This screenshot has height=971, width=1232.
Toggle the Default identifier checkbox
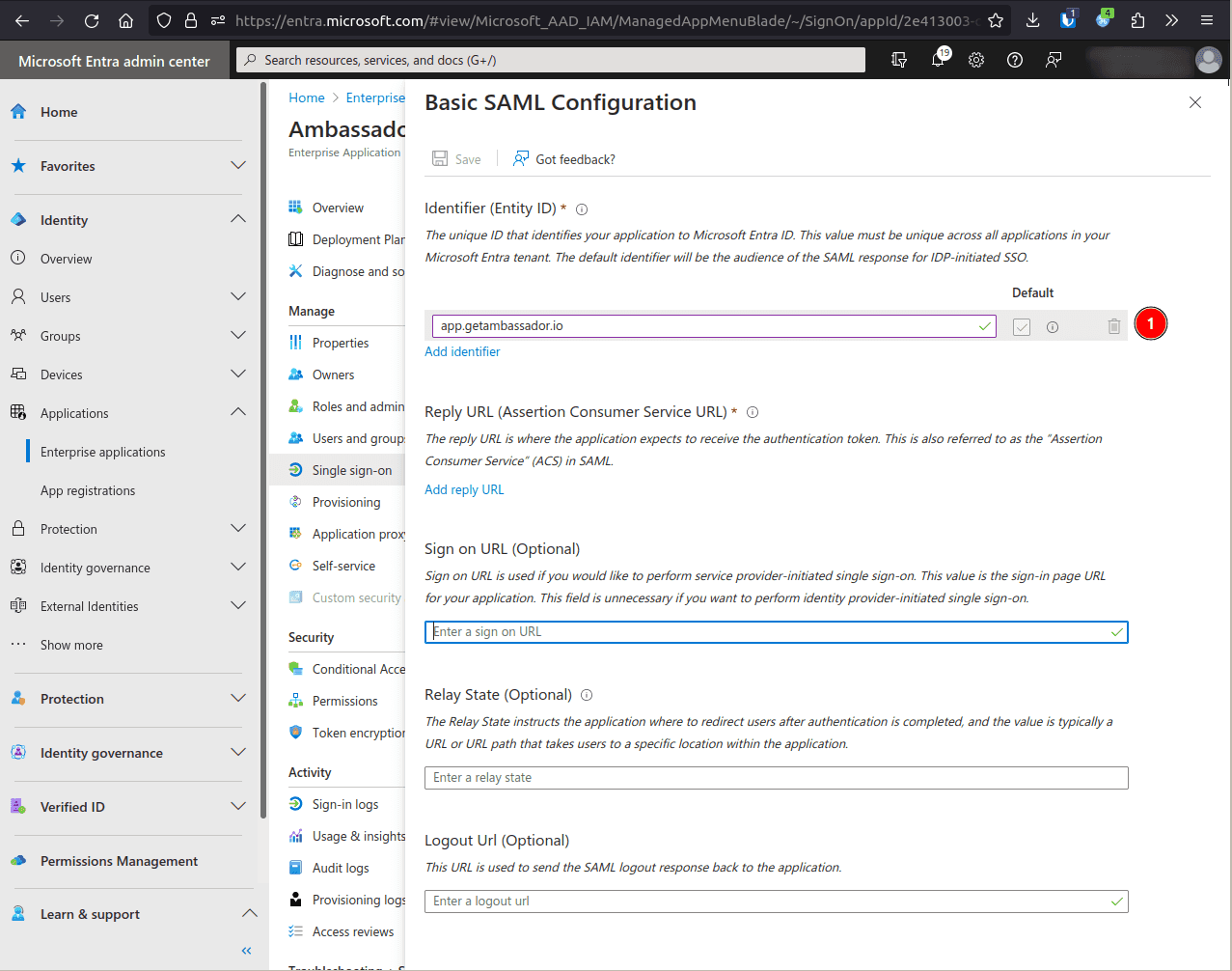click(x=1022, y=327)
